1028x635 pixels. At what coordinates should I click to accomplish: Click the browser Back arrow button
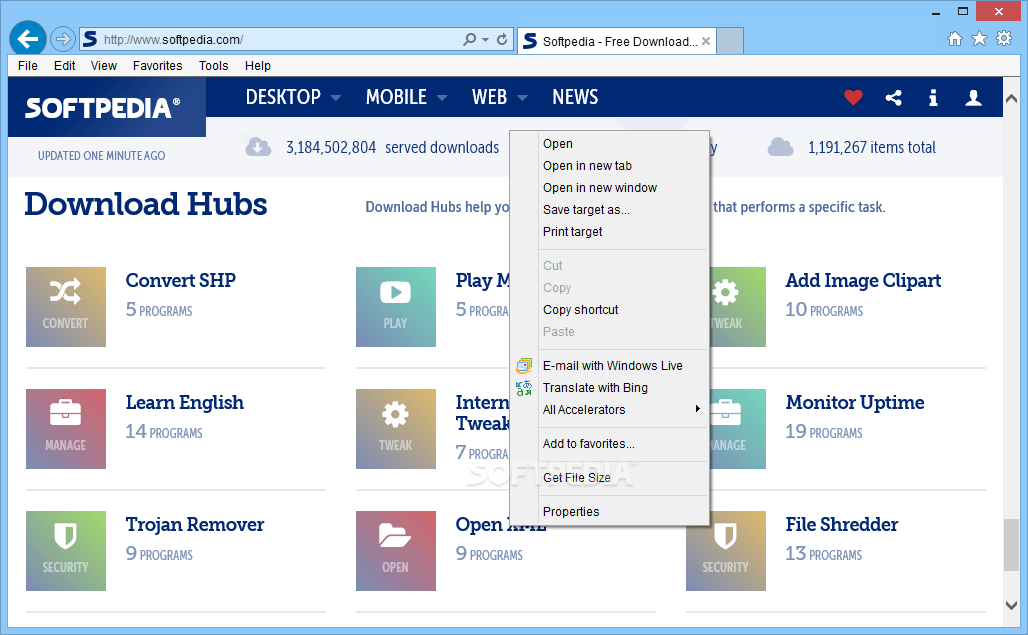click(x=28, y=39)
